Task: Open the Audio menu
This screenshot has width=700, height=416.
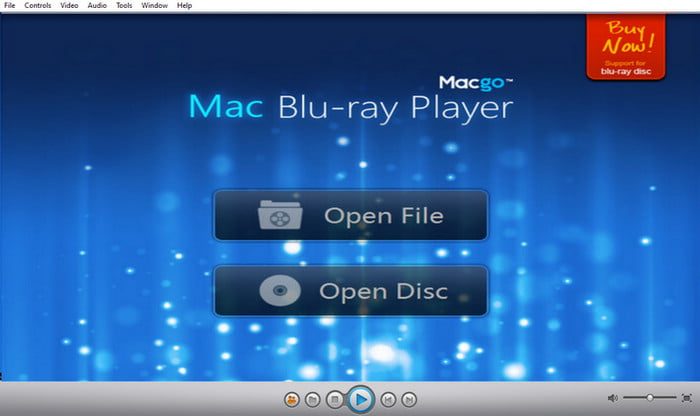Action: pyautogui.click(x=97, y=5)
